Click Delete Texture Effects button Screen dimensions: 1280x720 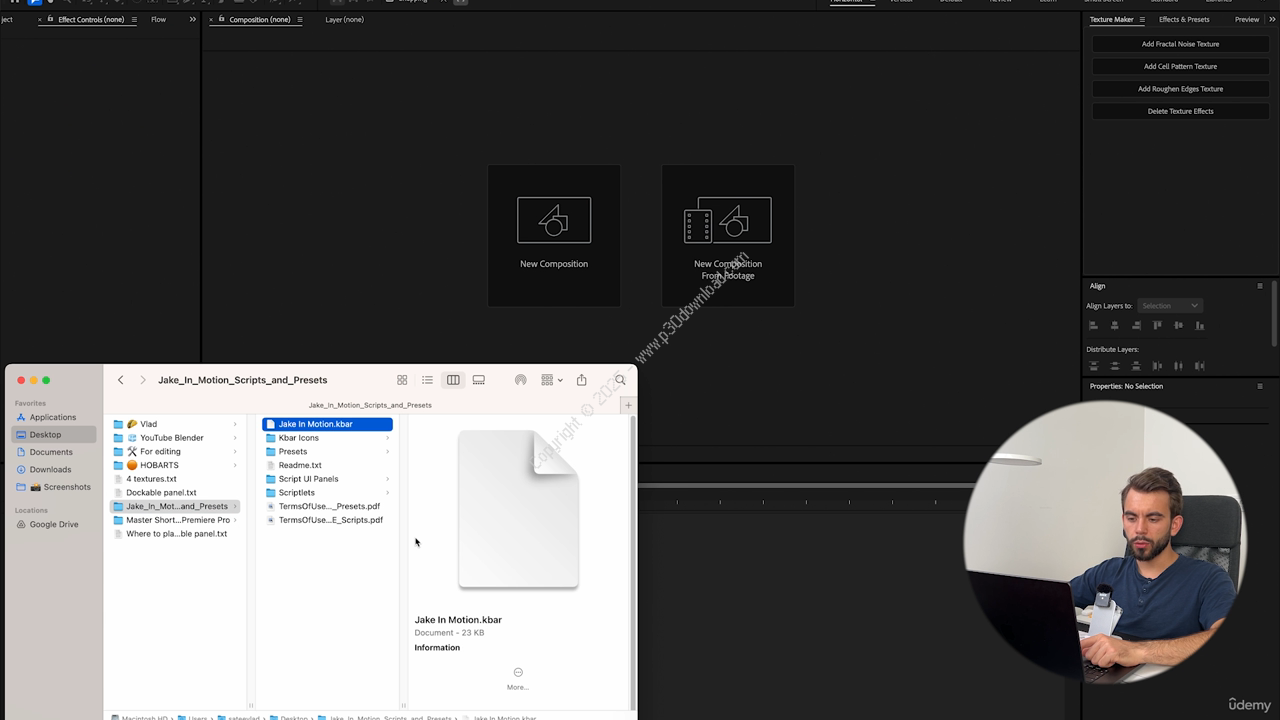pyautogui.click(x=1180, y=111)
